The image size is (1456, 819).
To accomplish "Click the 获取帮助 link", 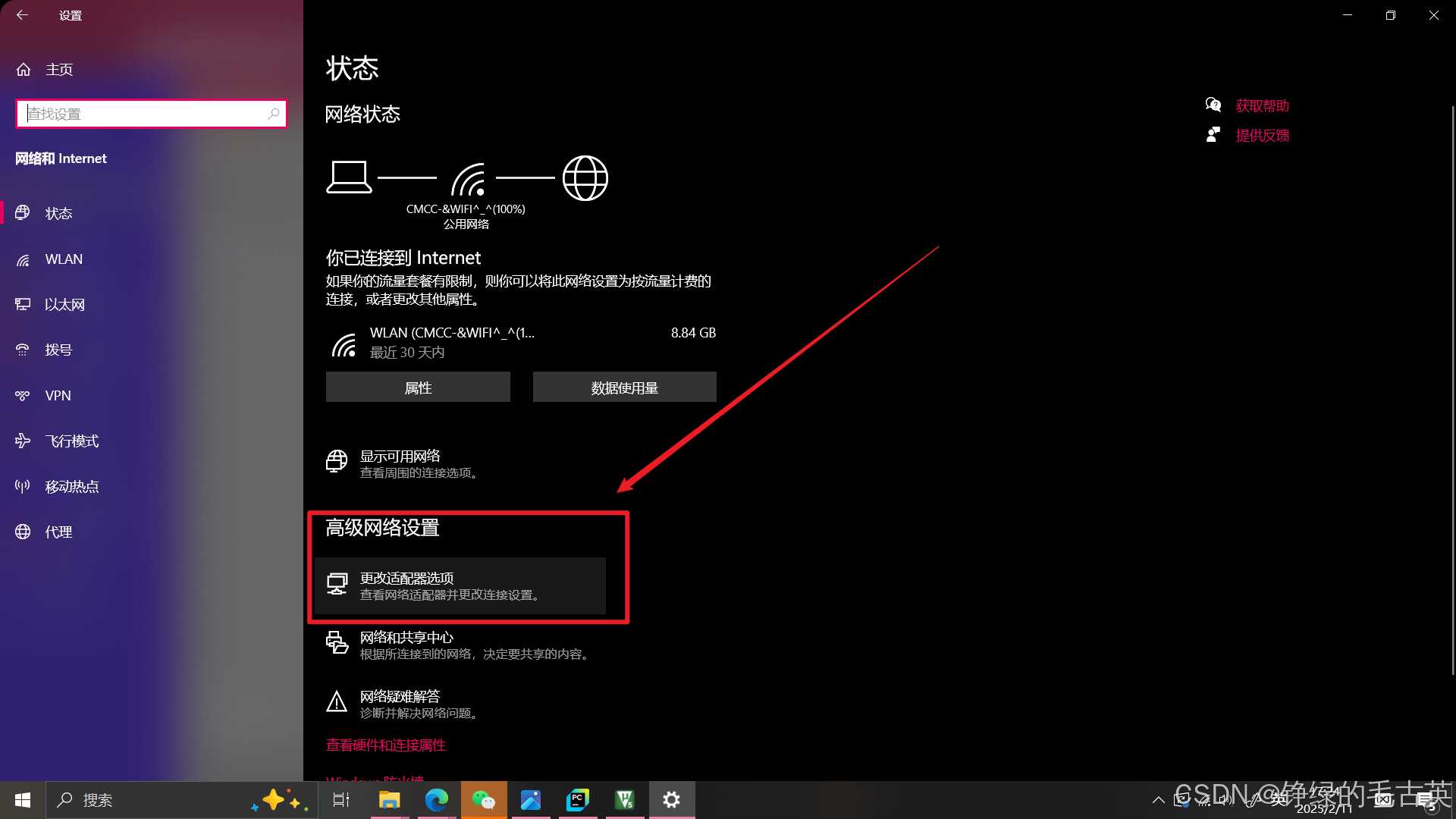I will [1262, 106].
